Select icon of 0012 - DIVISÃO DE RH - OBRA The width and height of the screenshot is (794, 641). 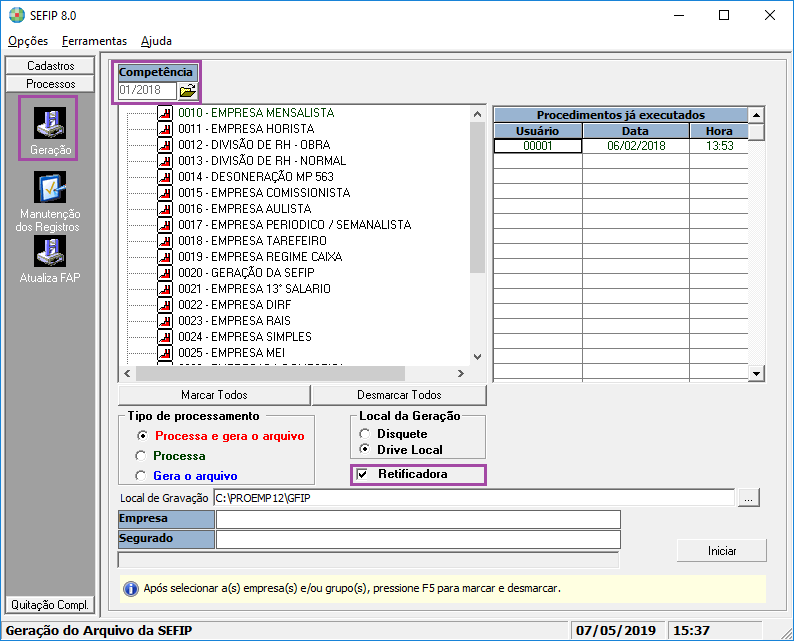coord(165,145)
